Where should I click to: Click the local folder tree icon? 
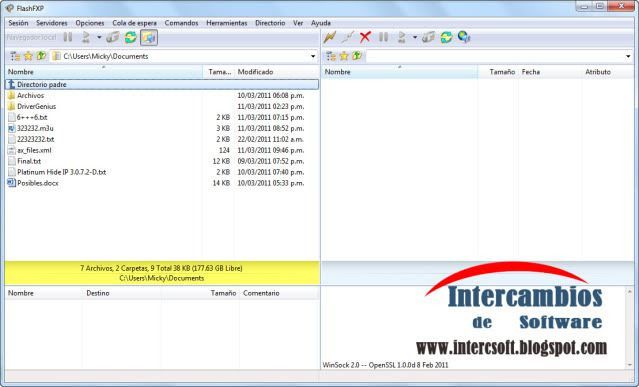tap(15, 56)
